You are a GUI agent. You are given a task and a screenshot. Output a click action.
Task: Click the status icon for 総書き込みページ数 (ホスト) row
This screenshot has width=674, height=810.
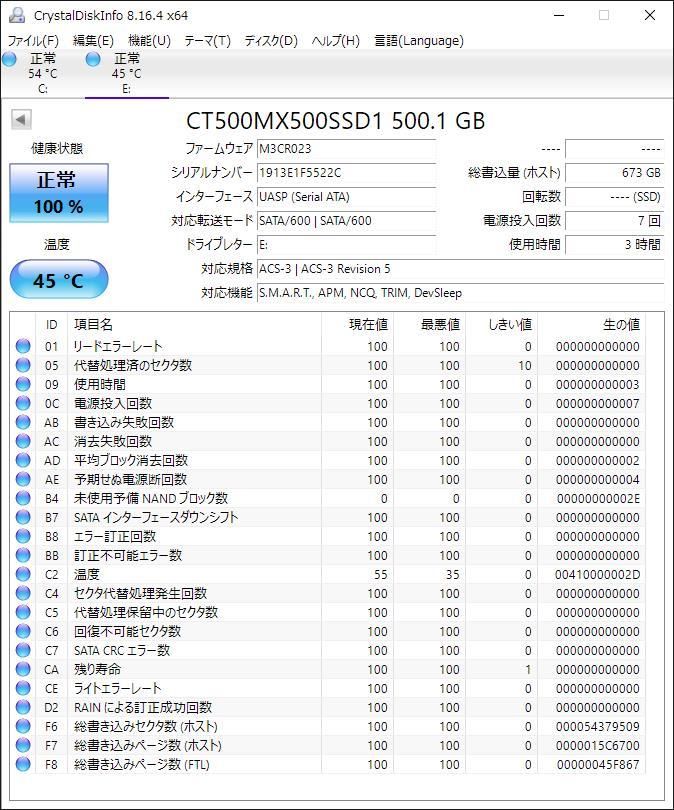(x=23, y=745)
